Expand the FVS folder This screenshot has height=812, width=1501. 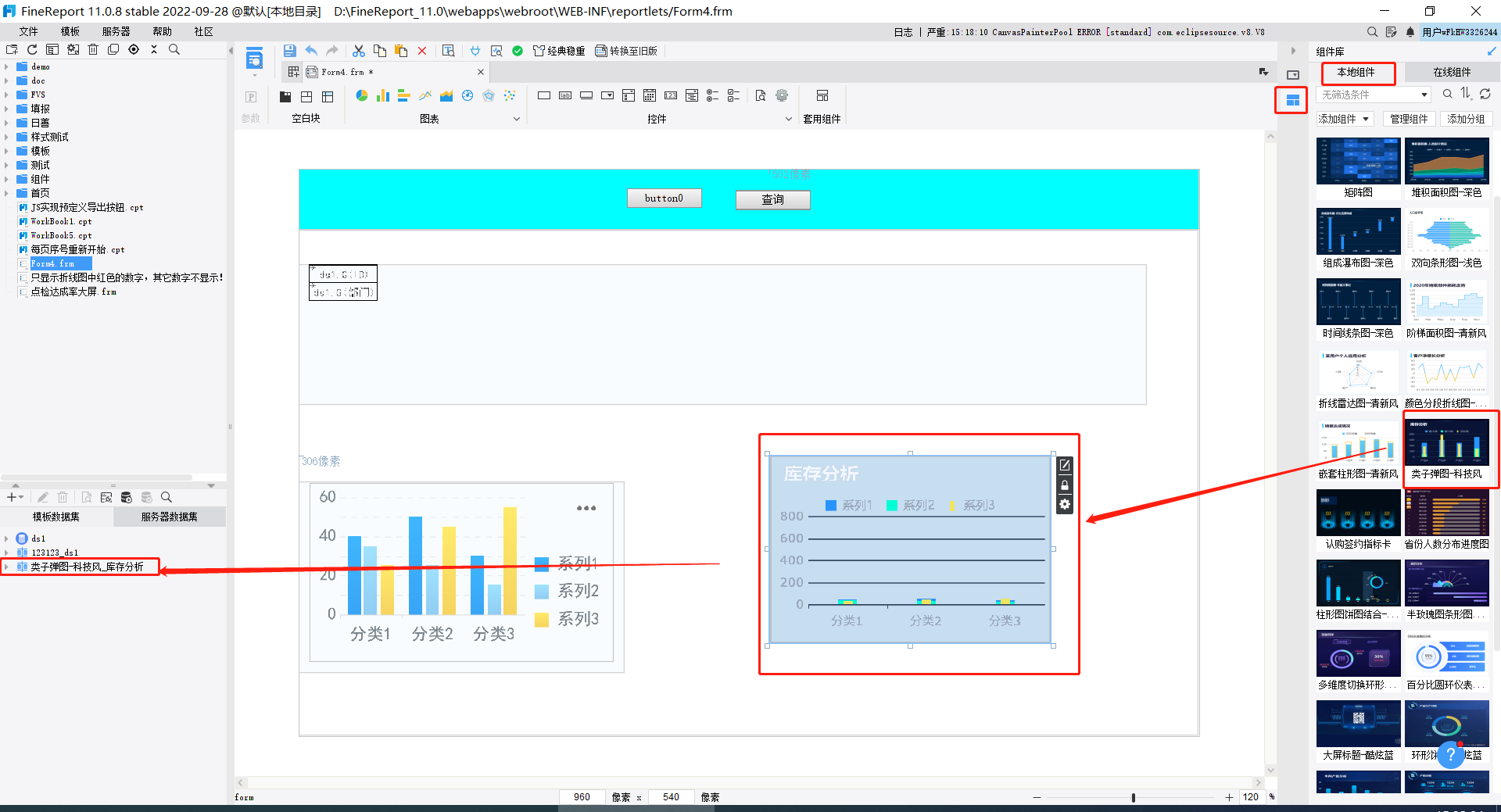(6, 95)
